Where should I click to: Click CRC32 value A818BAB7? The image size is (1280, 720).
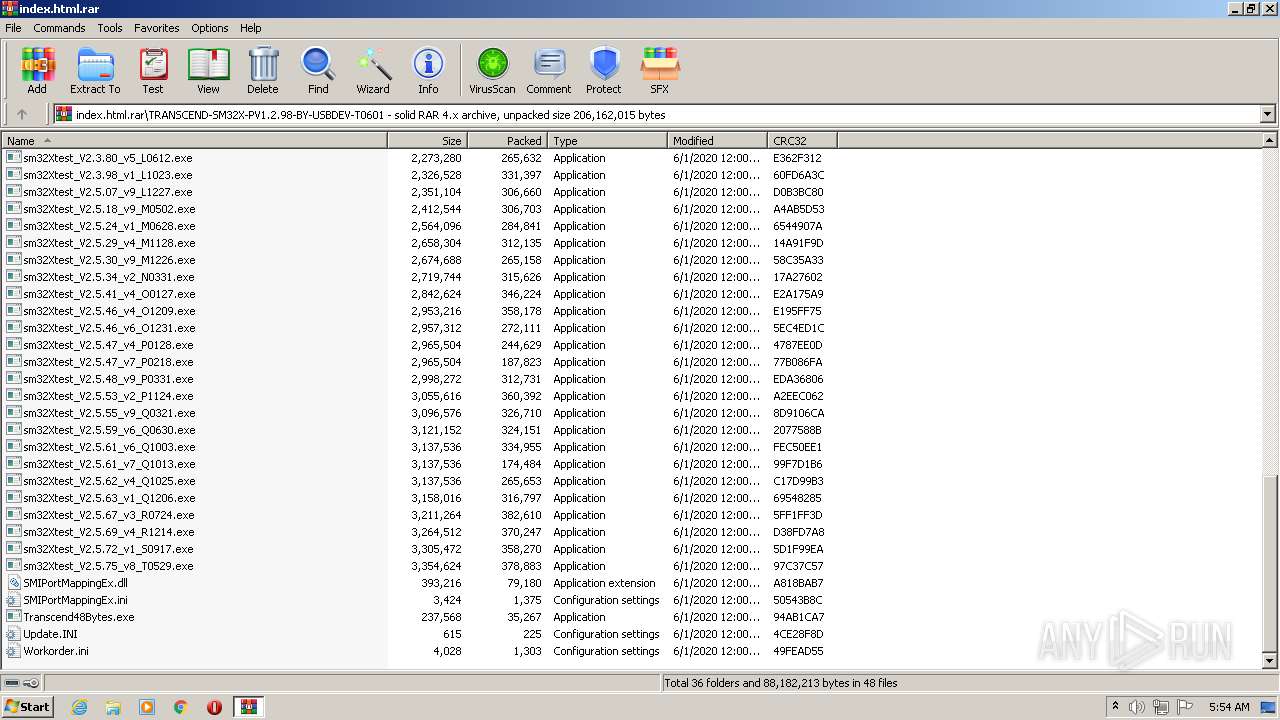click(798, 583)
